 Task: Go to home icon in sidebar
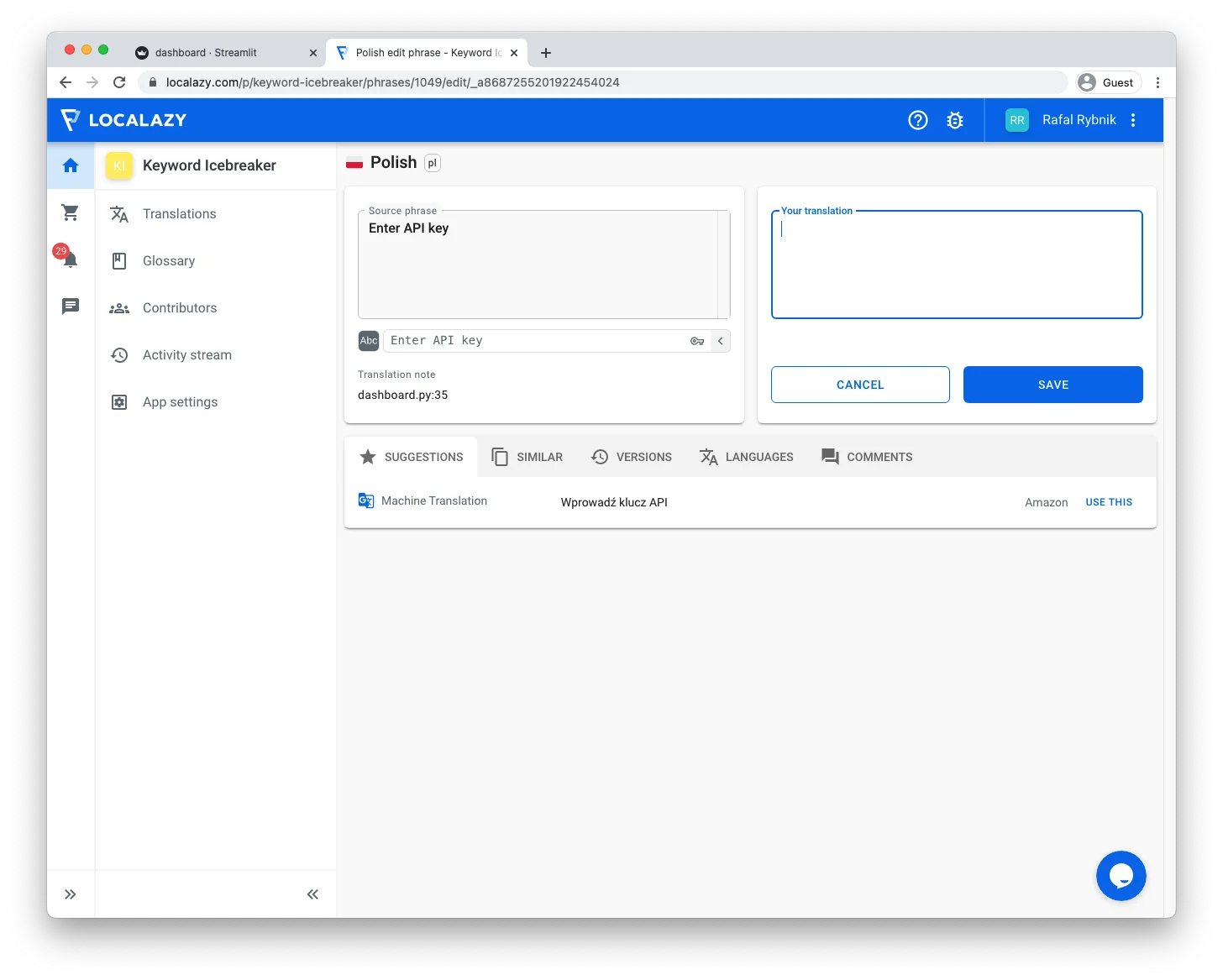pyautogui.click(x=71, y=165)
